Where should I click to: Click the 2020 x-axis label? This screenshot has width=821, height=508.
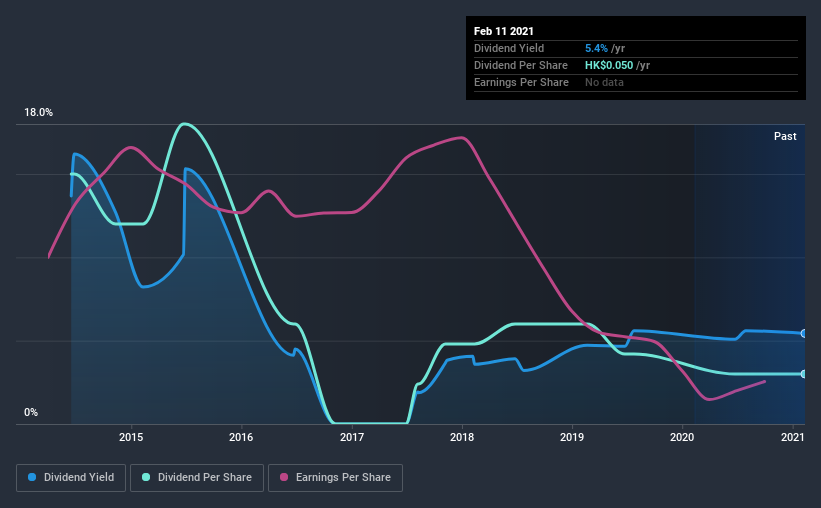click(x=682, y=437)
